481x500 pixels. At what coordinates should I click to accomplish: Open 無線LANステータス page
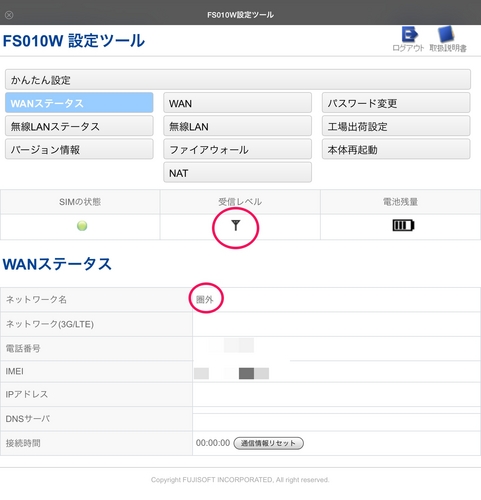pos(79,126)
